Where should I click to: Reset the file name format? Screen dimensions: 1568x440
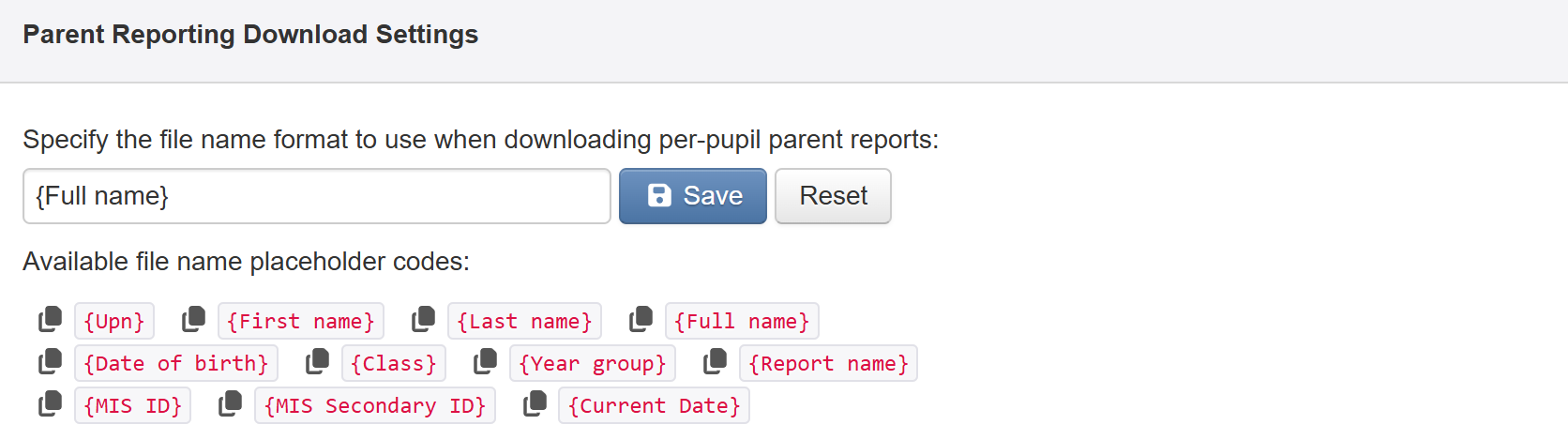[x=833, y=196]
